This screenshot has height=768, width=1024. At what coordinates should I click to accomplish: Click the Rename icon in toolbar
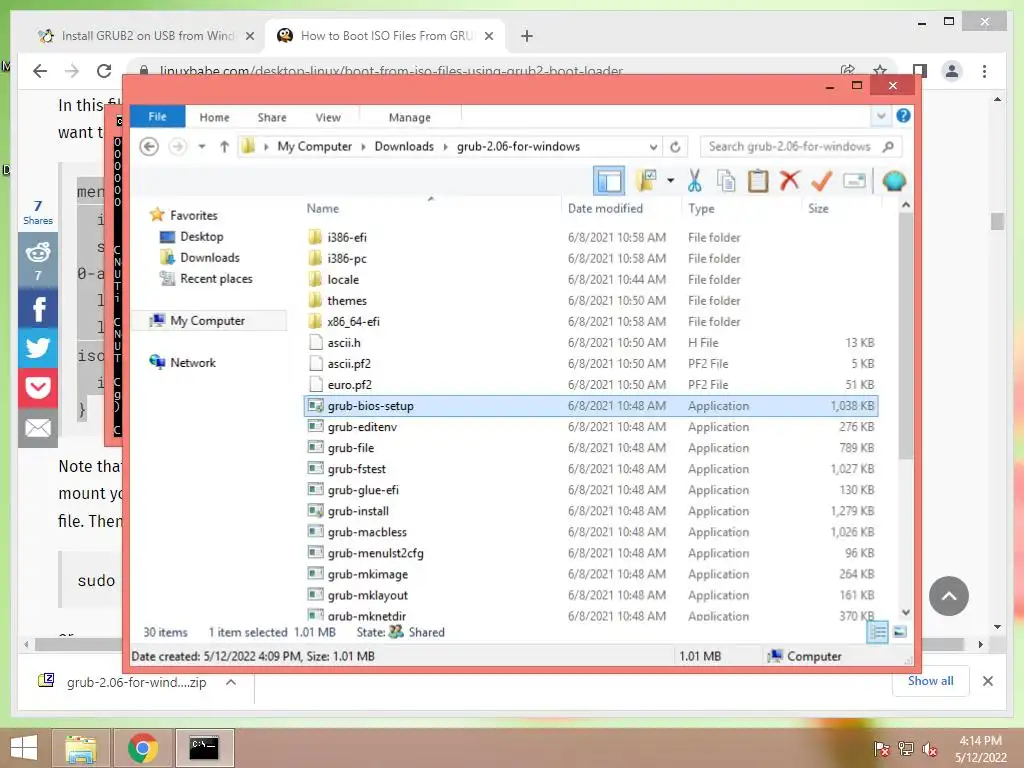tap(854, 180)
